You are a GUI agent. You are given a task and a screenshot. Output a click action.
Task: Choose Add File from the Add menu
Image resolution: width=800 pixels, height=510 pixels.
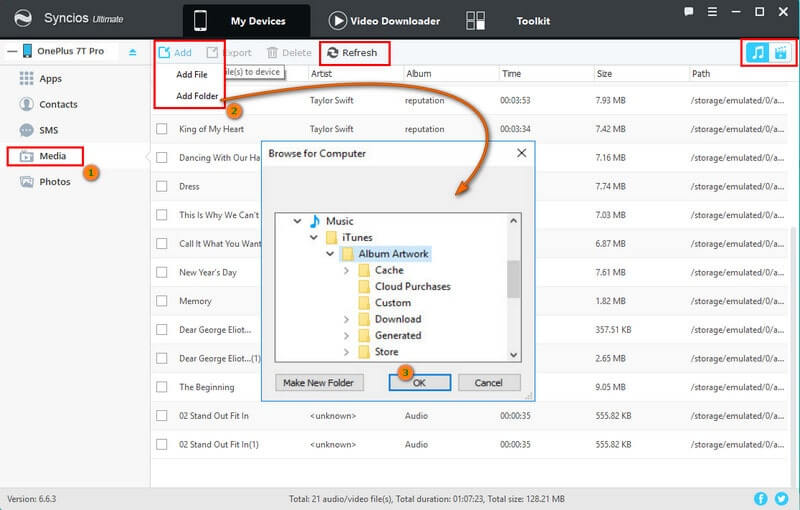[192, 74]
